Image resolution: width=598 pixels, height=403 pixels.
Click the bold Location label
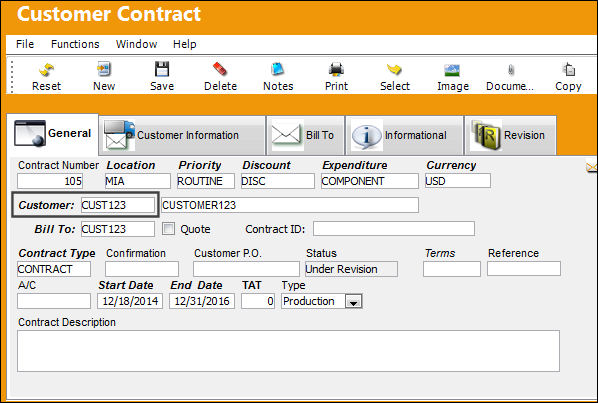pyautogui.click(x=131, y=165)
